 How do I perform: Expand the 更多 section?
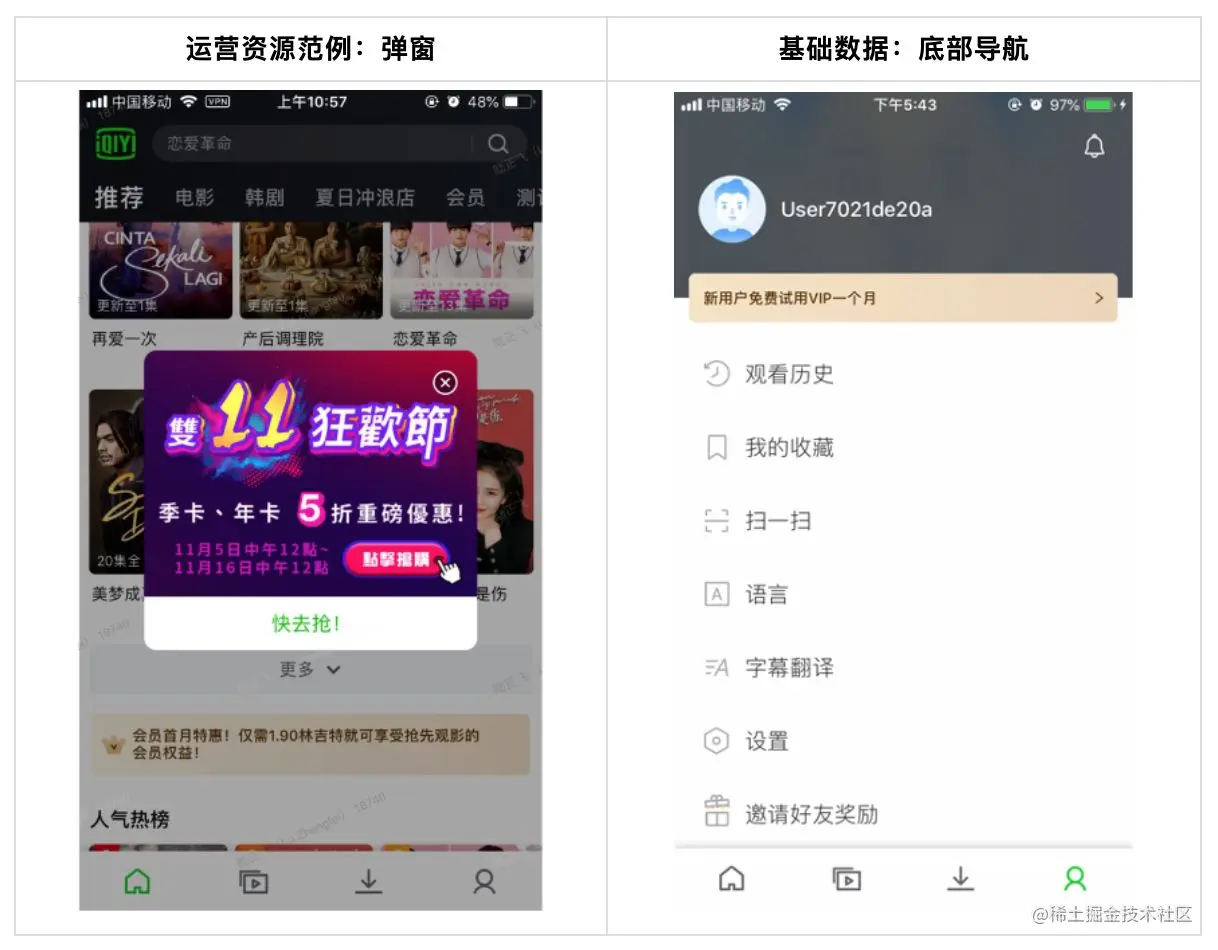(x=310, y=670)
